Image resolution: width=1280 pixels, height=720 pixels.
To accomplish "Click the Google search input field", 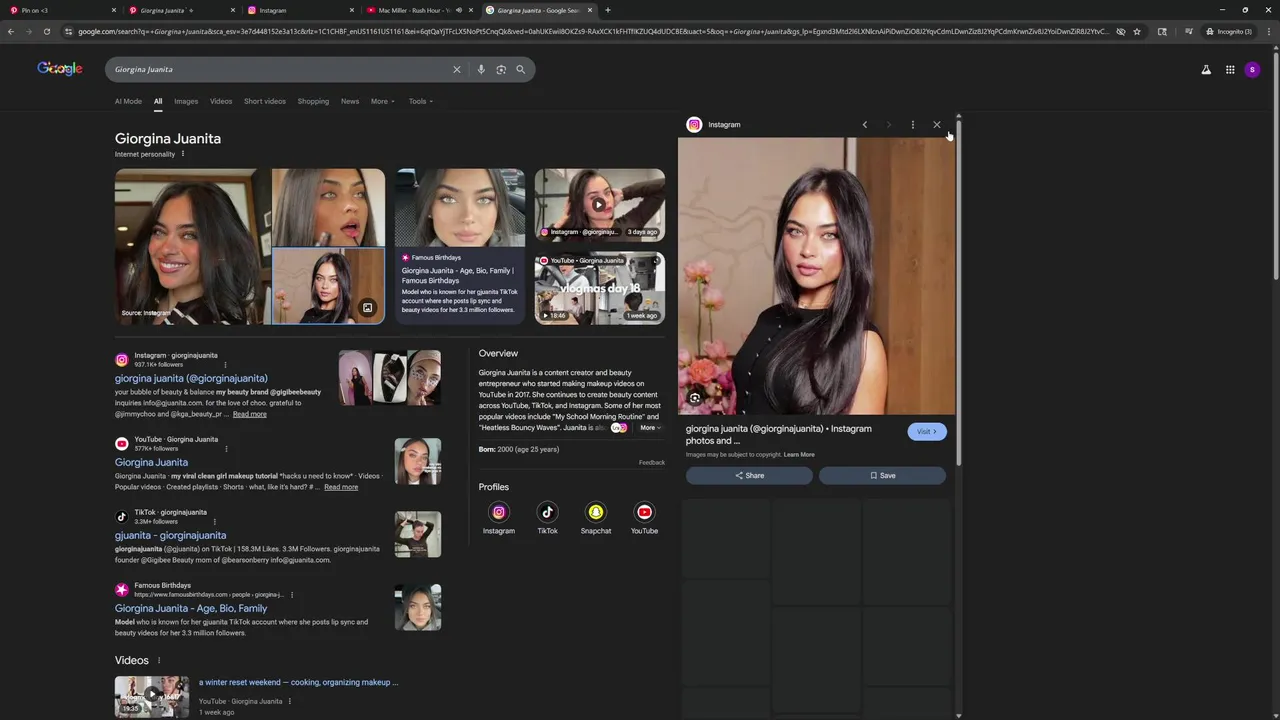I will coord(280,69).
